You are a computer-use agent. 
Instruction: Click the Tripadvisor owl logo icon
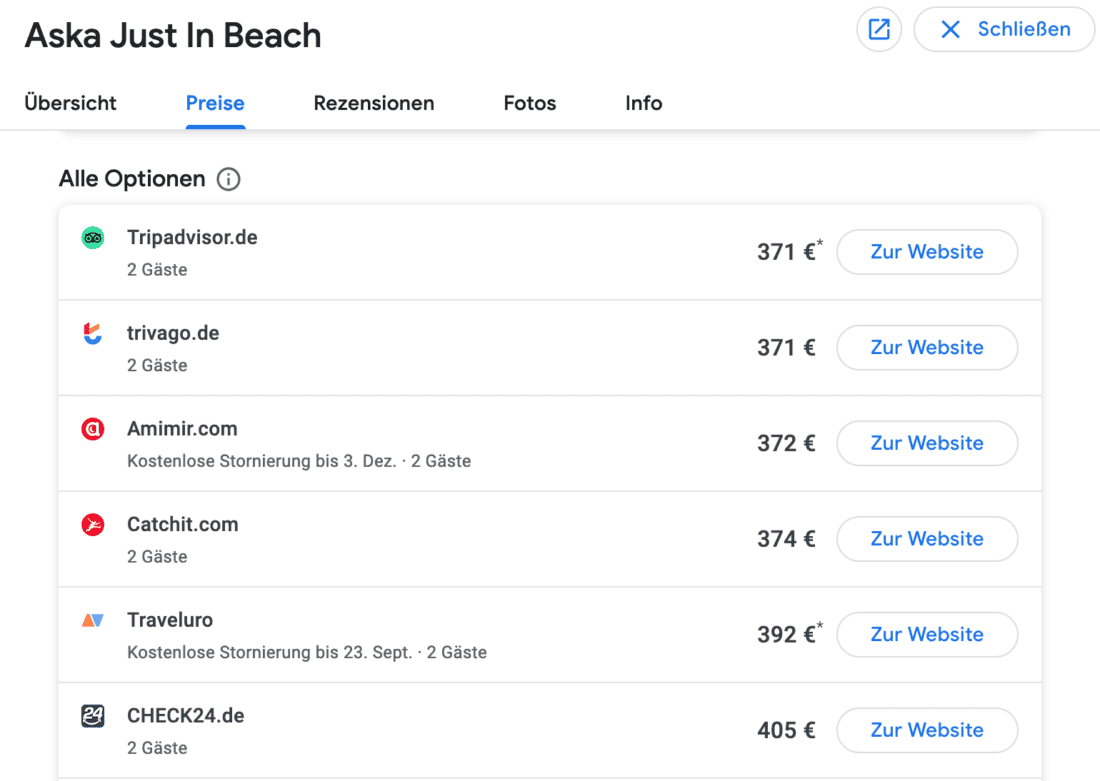93,238
